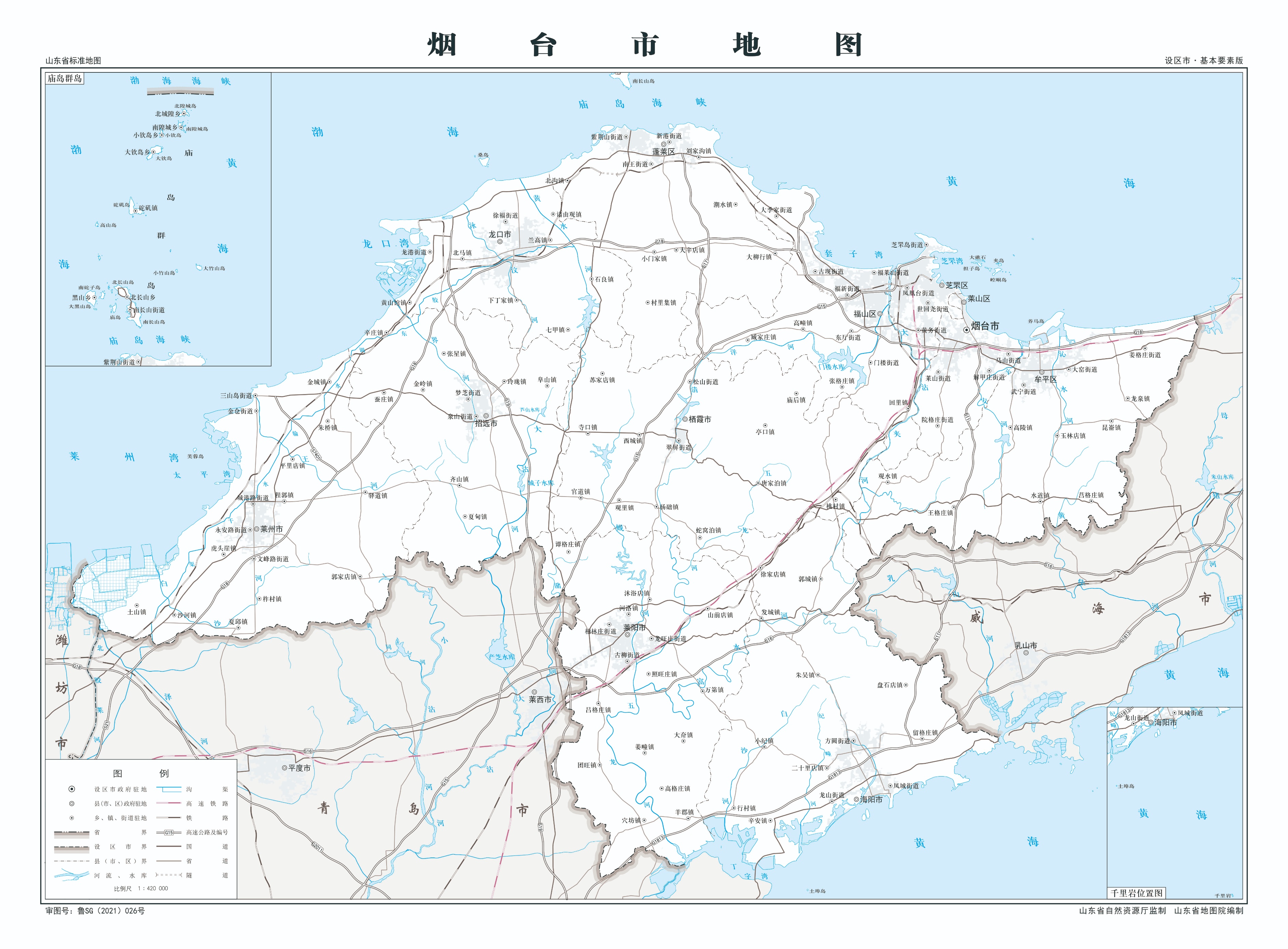The image size is (1288, 949).
Task: Click the 栖霞市 double-circle marker
Action: click(x=685, y=419)
